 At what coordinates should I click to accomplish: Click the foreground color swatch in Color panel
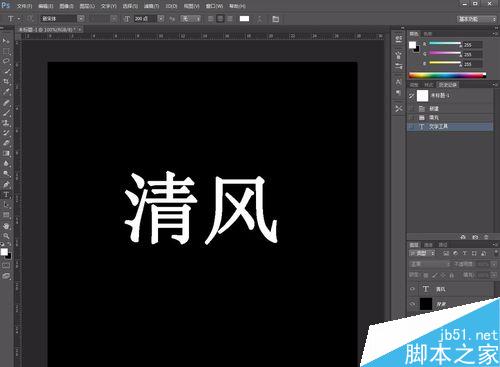click(413, 45)
